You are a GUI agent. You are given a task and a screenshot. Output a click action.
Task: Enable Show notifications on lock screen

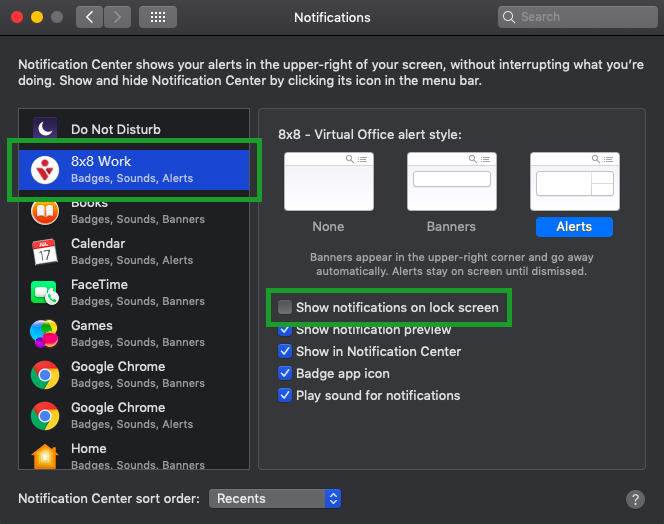point(285,307)
